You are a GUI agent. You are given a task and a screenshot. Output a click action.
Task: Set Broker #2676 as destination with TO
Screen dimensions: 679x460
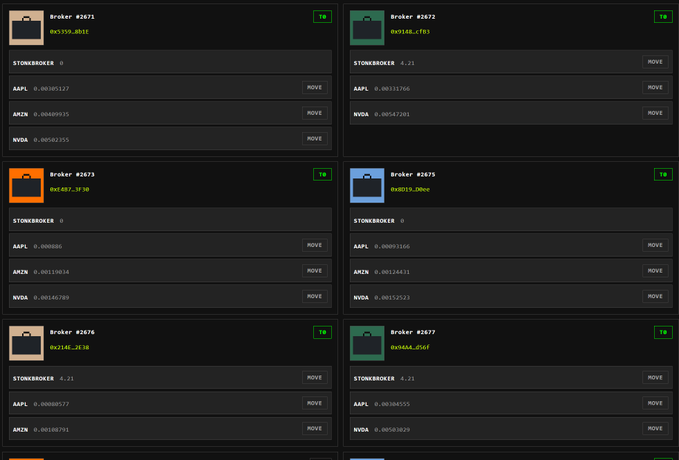323,332
